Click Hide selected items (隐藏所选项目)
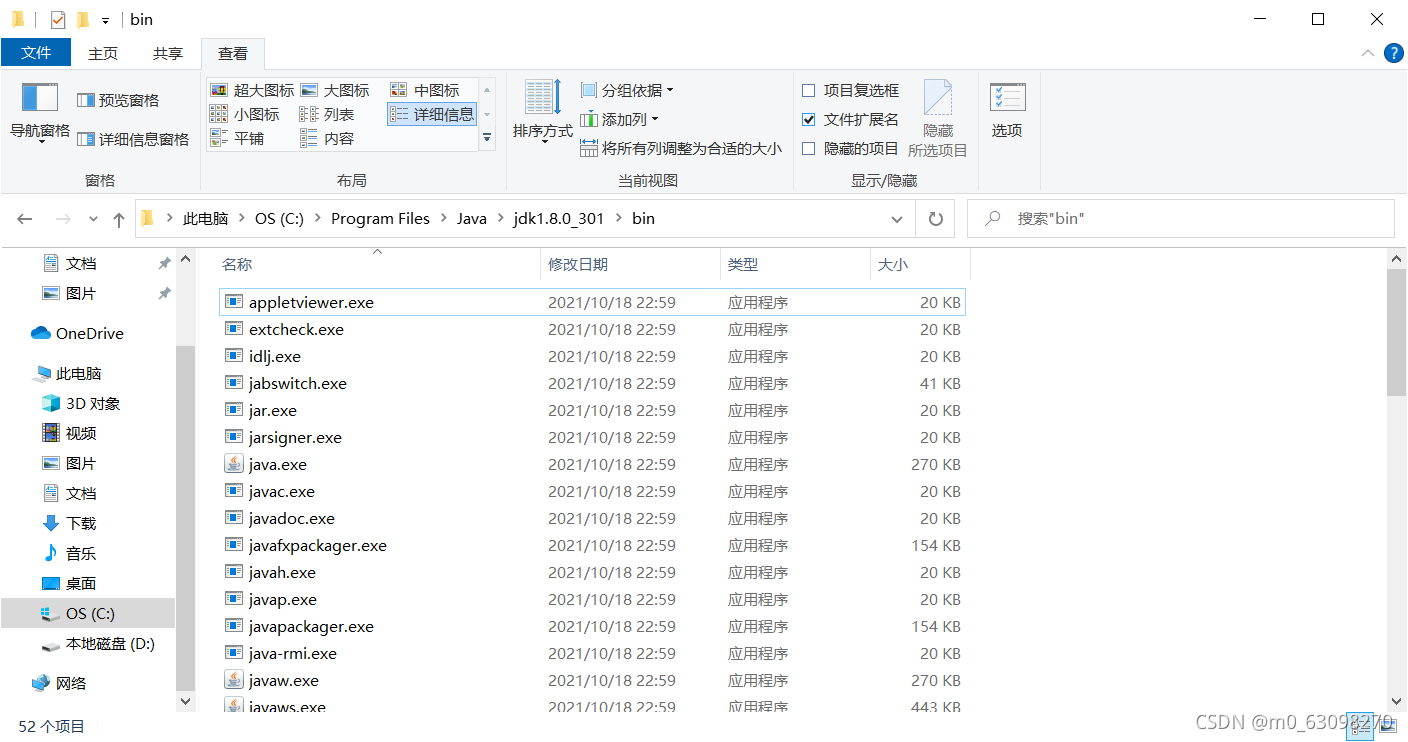 click(937, 119)
